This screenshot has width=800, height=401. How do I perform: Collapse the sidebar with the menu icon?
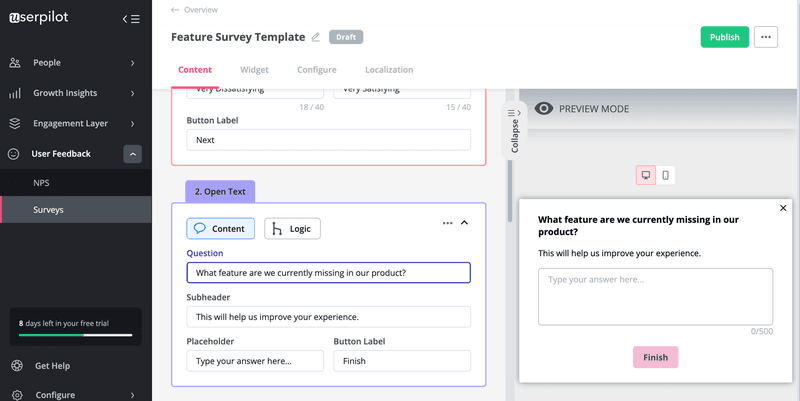coord(131,18)
